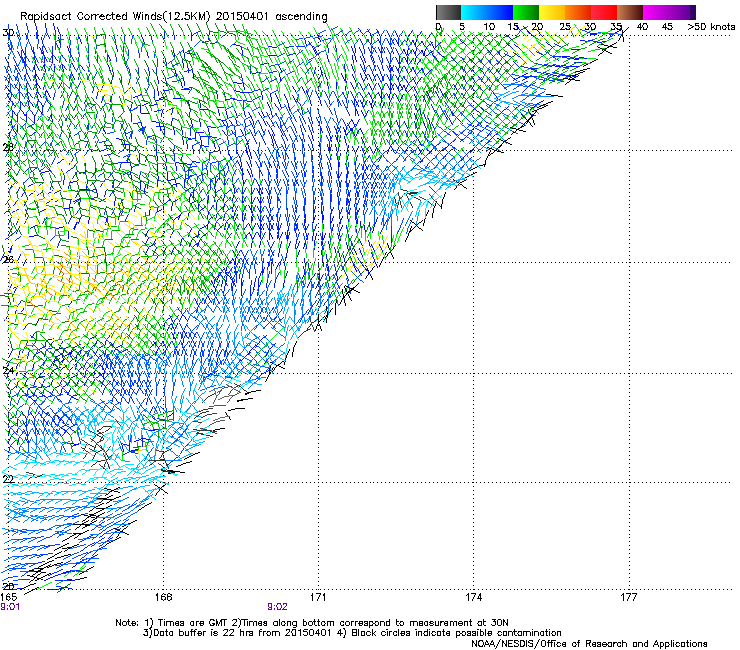The width and height of the screenshot is (740, 650).
Task: Click the blue 10-15 knots legend segment
Action: click(x=500, y=12)
